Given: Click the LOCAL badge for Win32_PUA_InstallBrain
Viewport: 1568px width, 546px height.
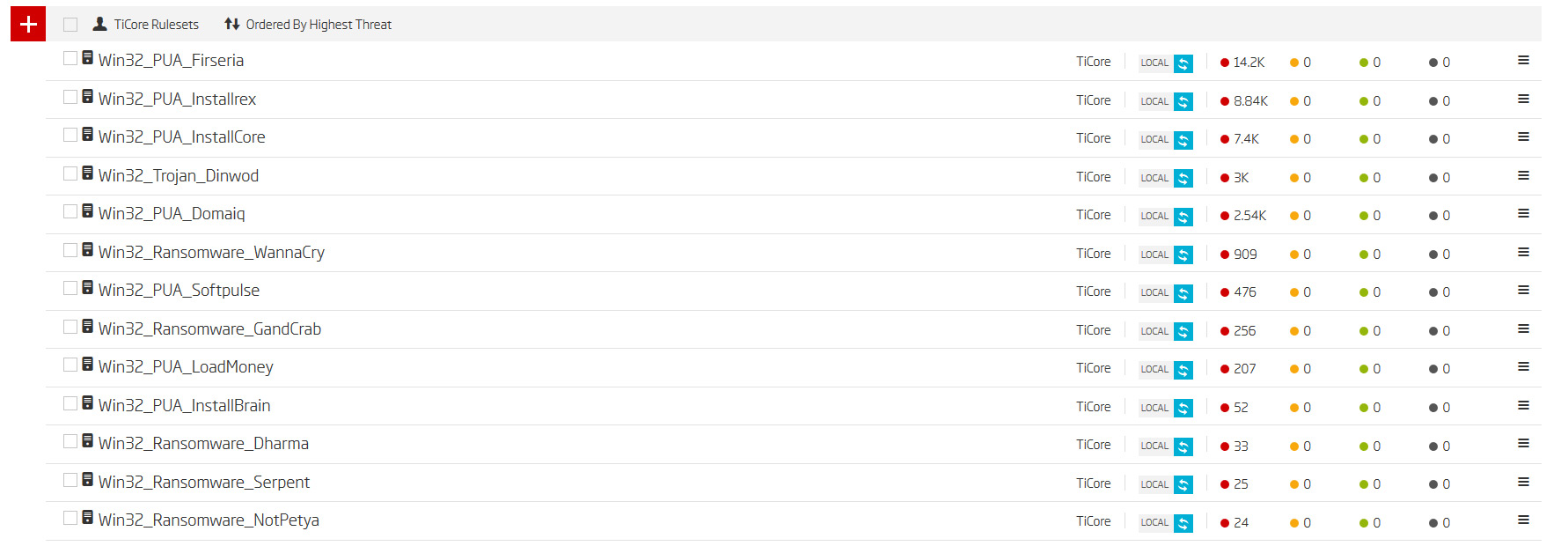Looking at the screenshot, I should pos(1154,408).
